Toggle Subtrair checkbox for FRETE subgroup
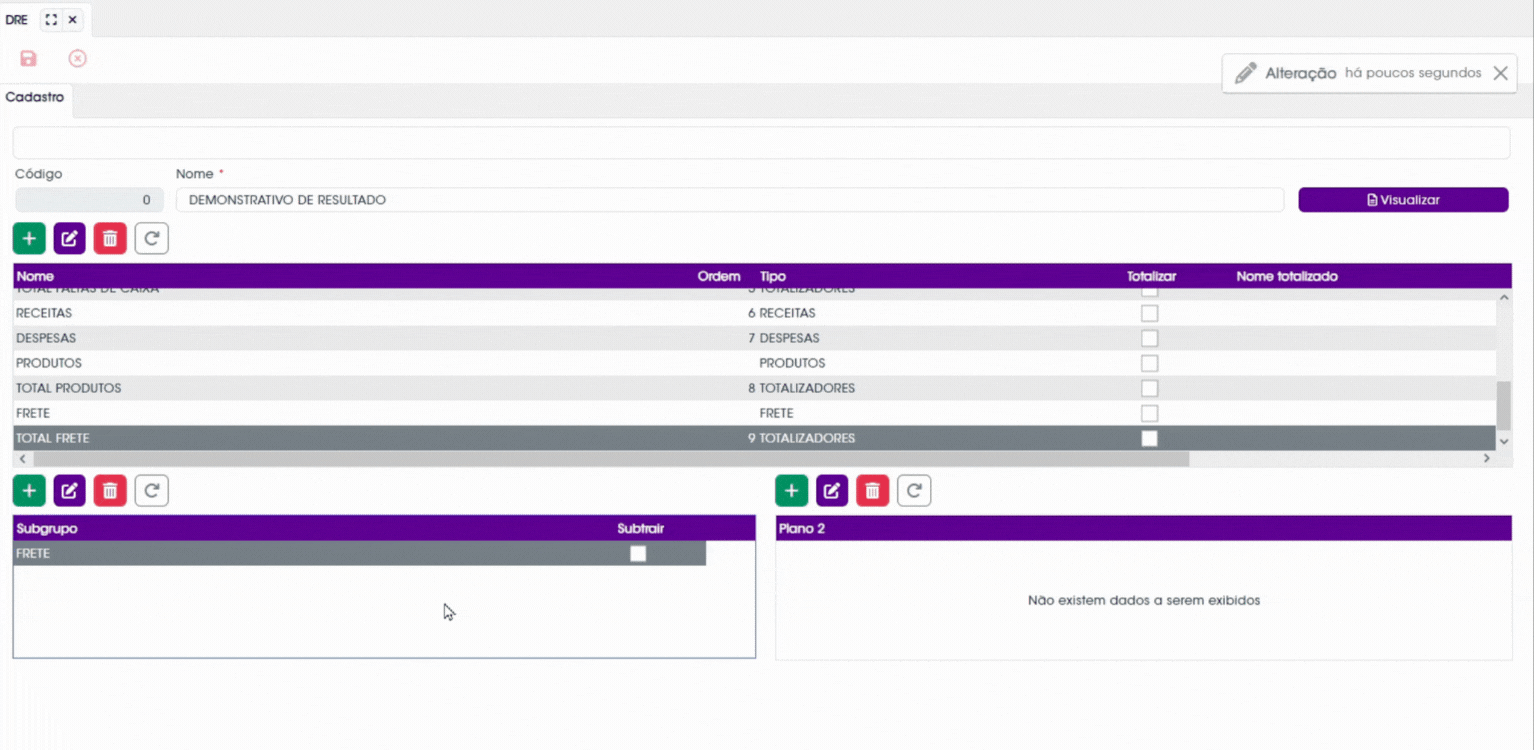1534x750 pixels. click(638, 553)
